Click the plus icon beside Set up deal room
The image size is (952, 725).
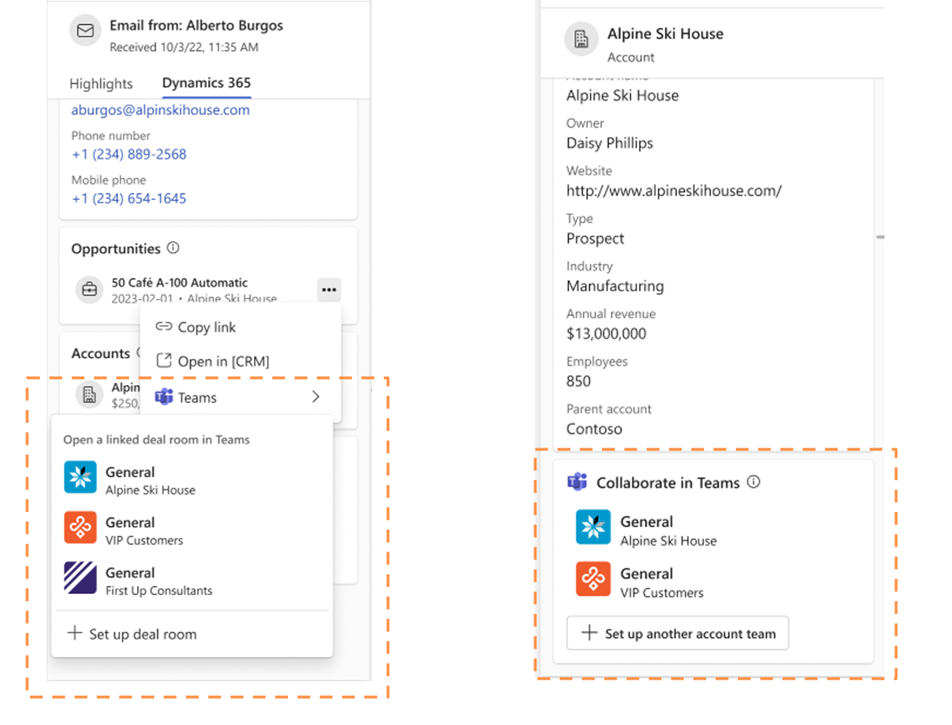(x=75, y=633)
